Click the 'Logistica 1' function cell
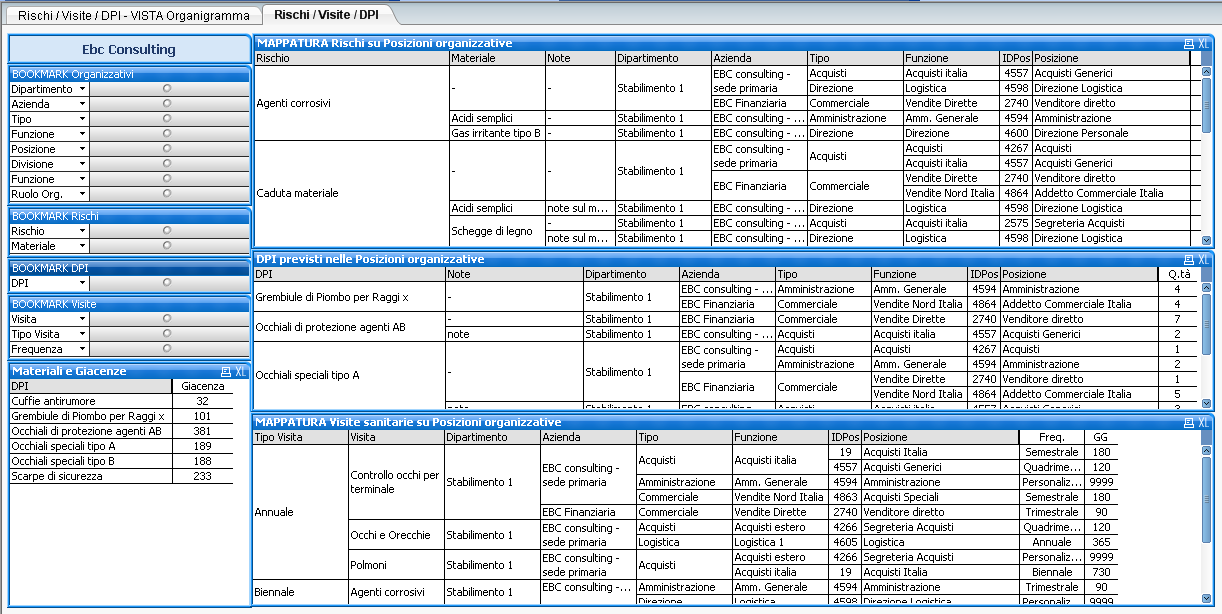1222x614 pixels. click(780, 542)
